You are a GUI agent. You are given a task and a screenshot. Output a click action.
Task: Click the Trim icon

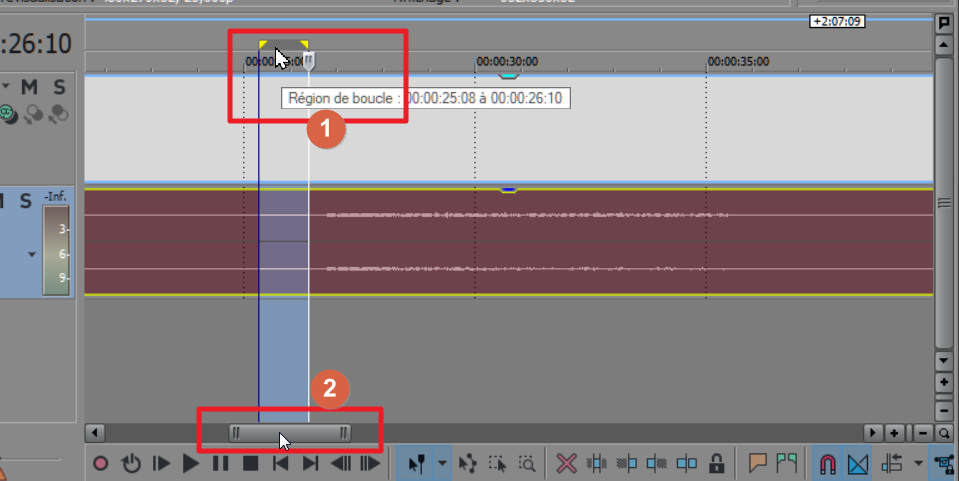[x=596, y=463]
